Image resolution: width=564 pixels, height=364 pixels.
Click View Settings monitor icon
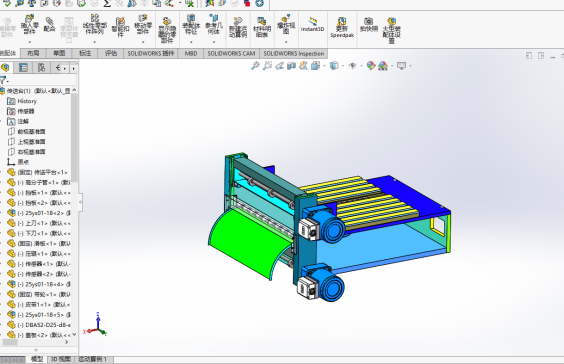tap(401, 65)
